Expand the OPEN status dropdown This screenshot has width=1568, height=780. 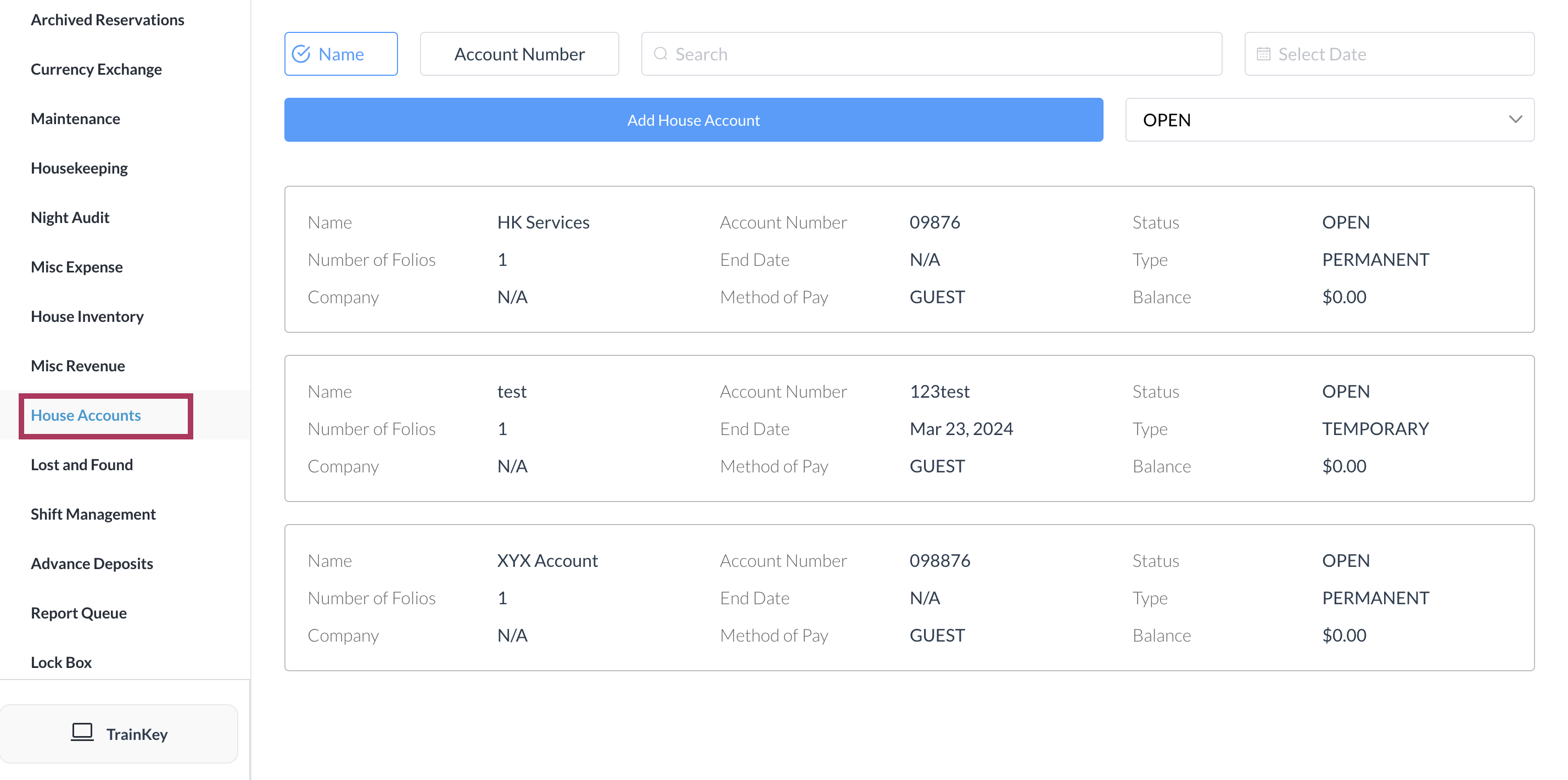pyautogui.click(x=1329, y=120)
